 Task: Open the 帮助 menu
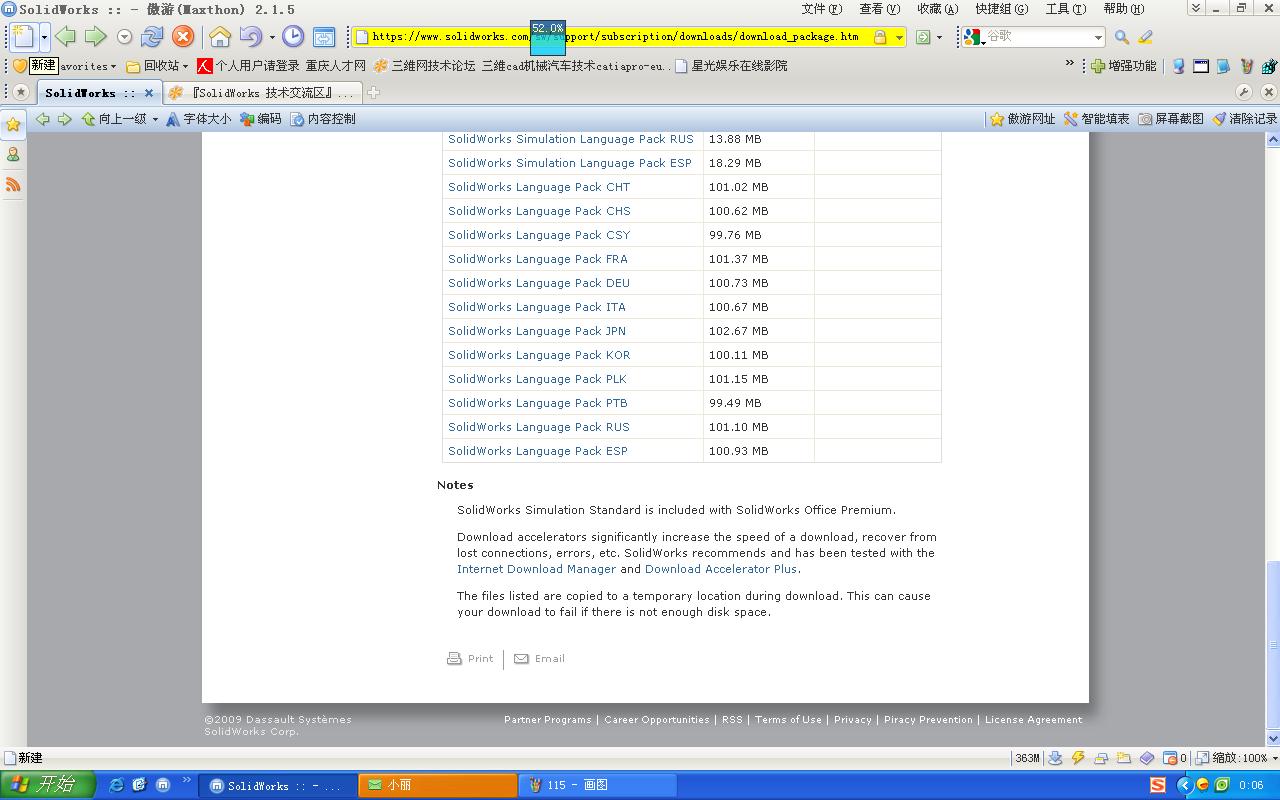coord(1123,9)
